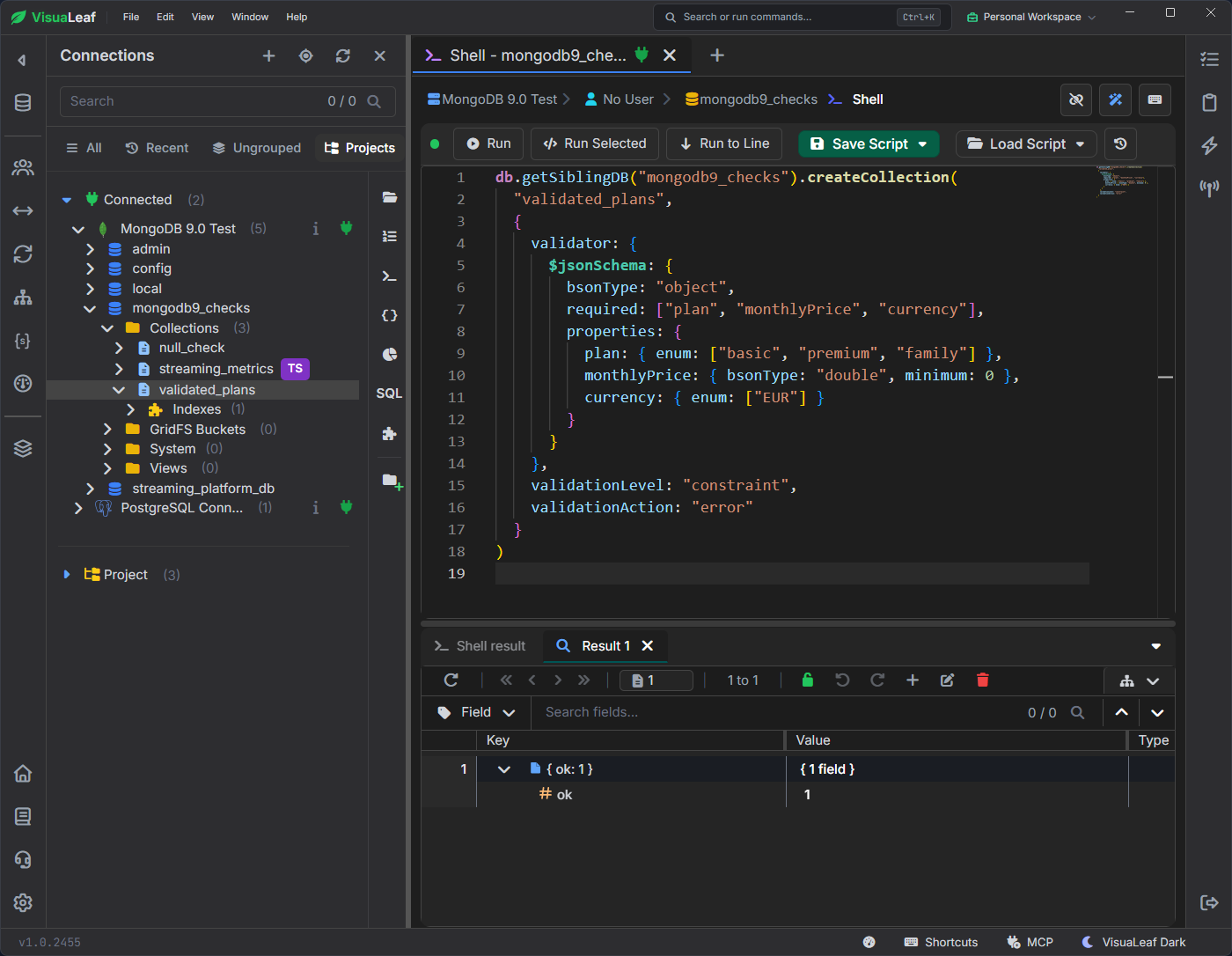Screen dimensions: 1232x956
Task: Click Run to Line
Action: (x=724, y=143)
